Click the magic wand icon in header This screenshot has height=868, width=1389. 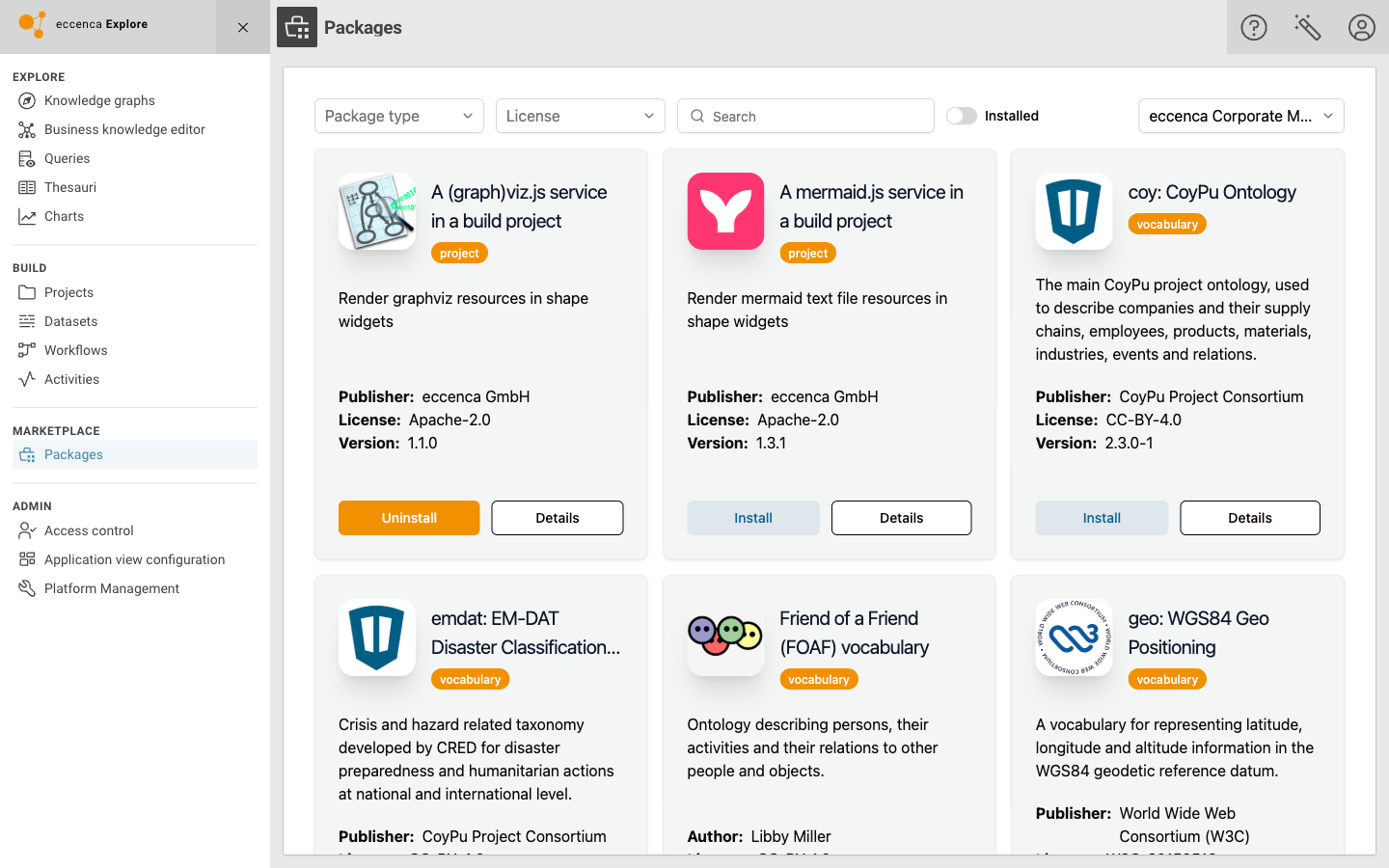point(1308,27)
